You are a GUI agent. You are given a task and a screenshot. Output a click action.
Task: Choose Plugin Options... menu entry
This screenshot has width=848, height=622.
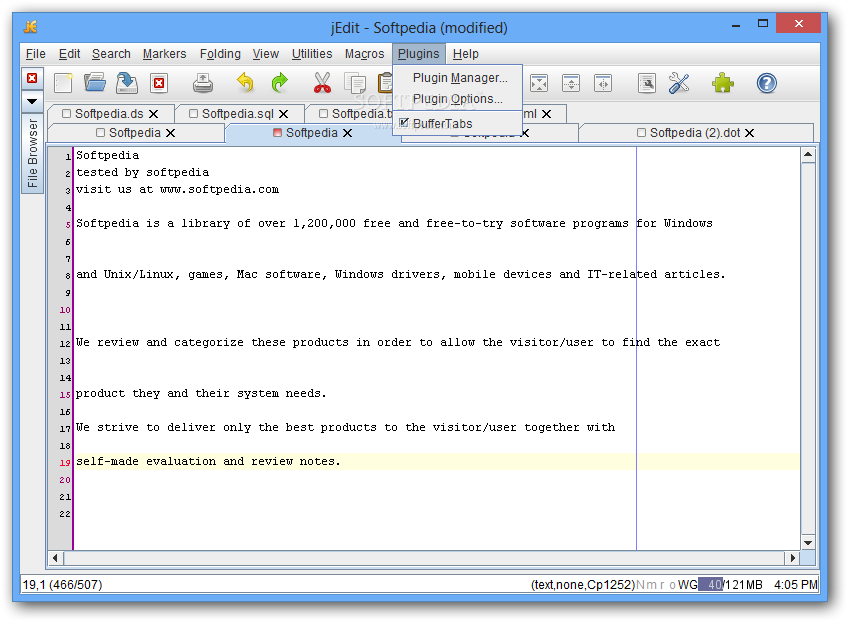458,99
